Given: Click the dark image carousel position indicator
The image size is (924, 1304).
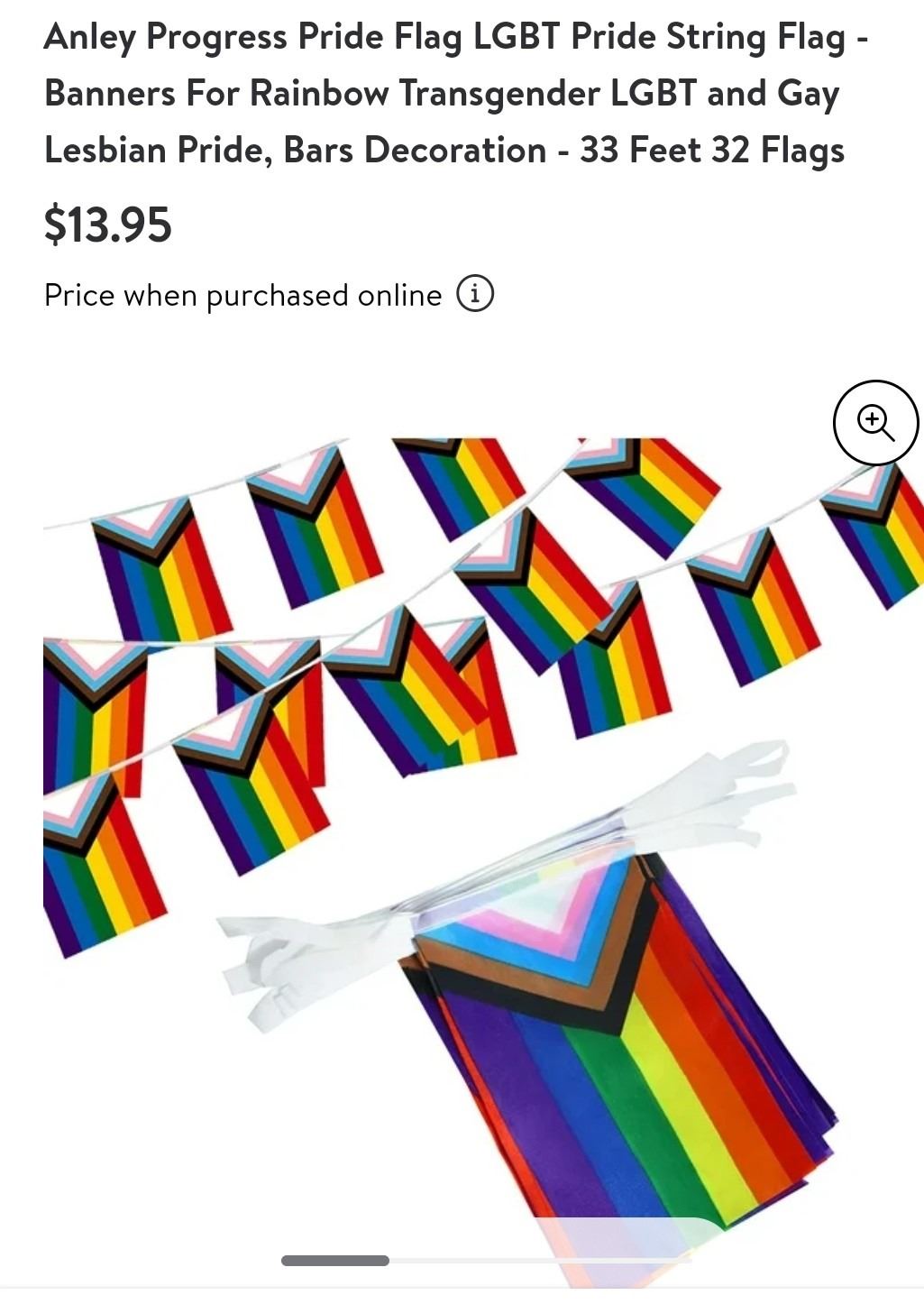Looking at the screenshot, I should click(335, 1260).
